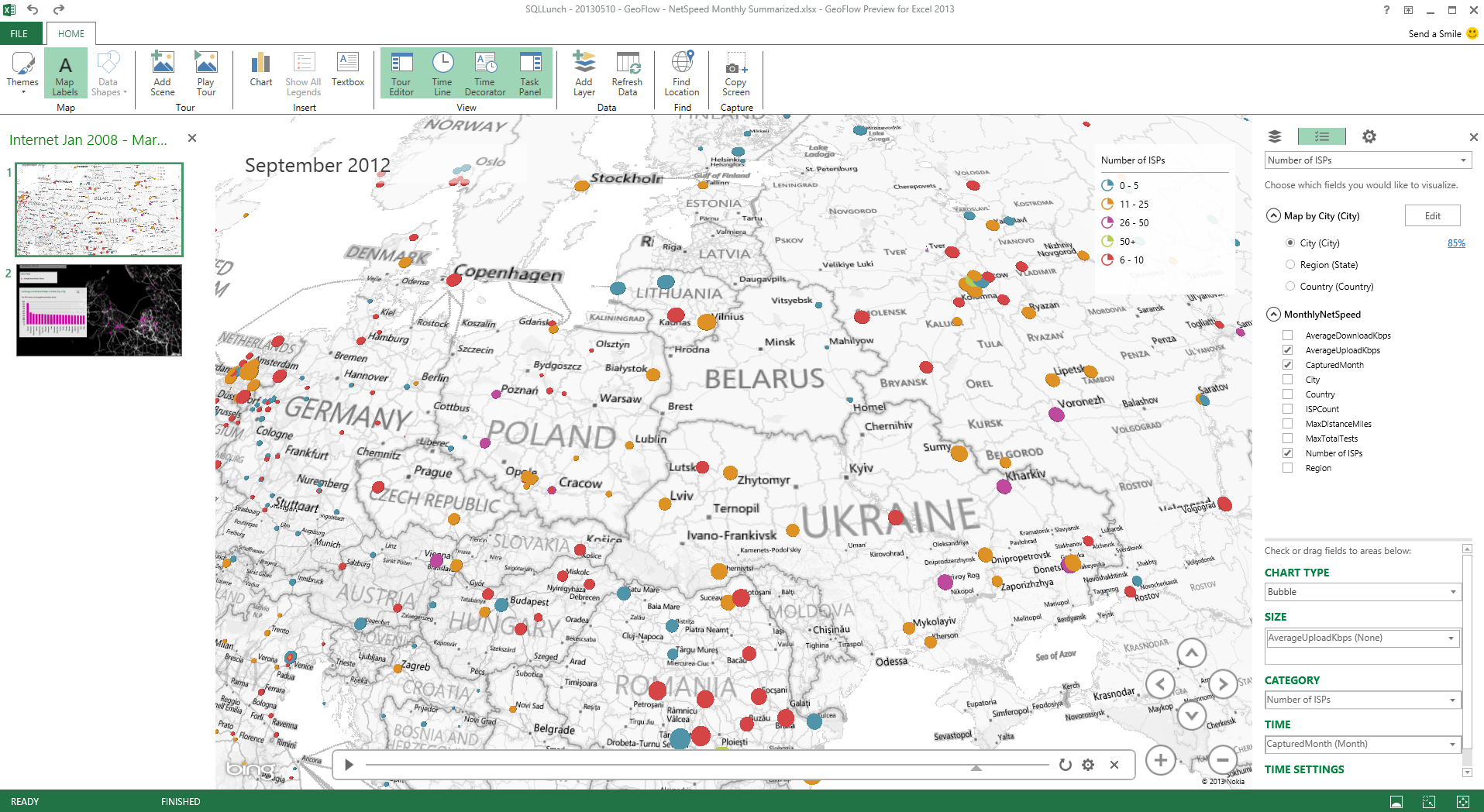Insert a Chart
Viewport: 1484px width, 812px height.
(261, 70)
